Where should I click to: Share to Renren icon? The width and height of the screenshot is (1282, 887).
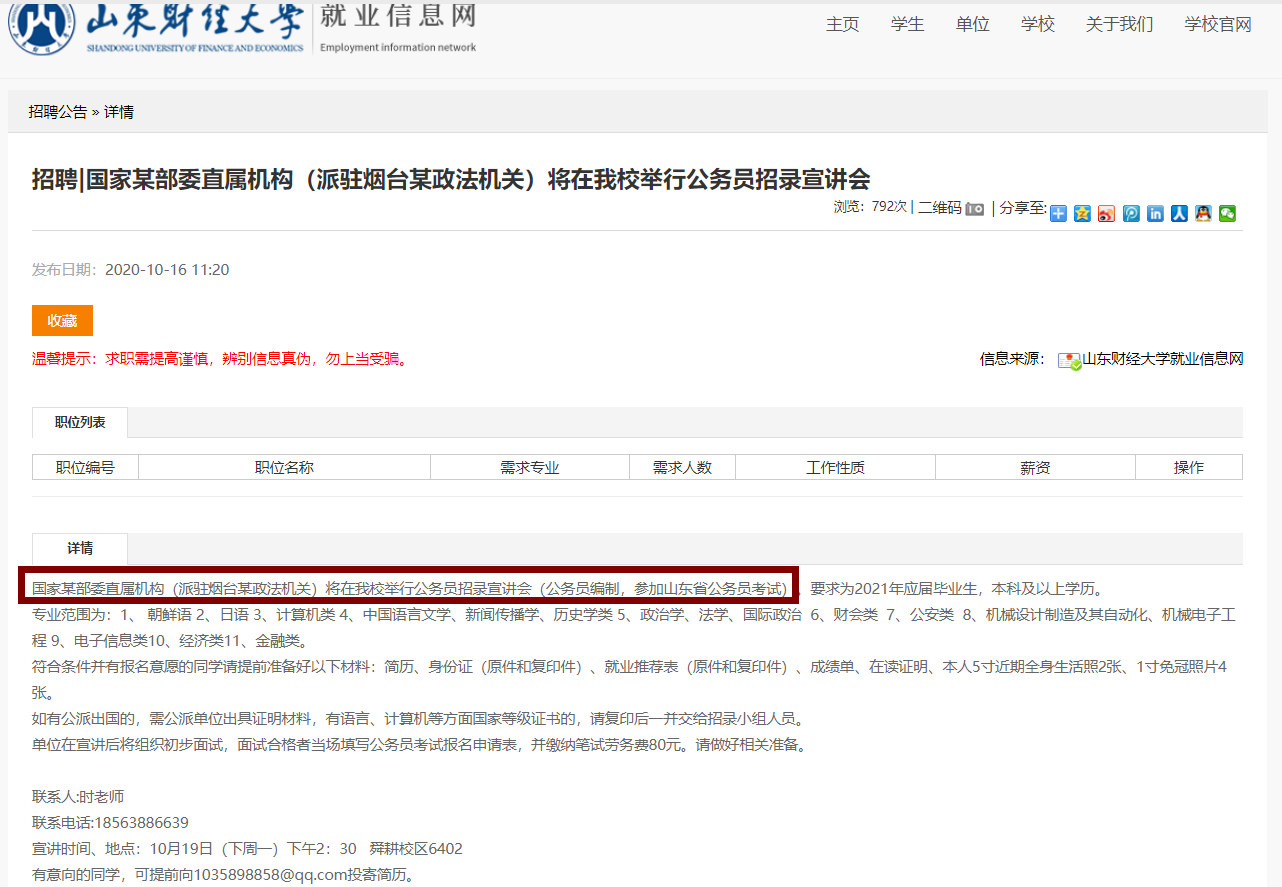coord(1179,213)
